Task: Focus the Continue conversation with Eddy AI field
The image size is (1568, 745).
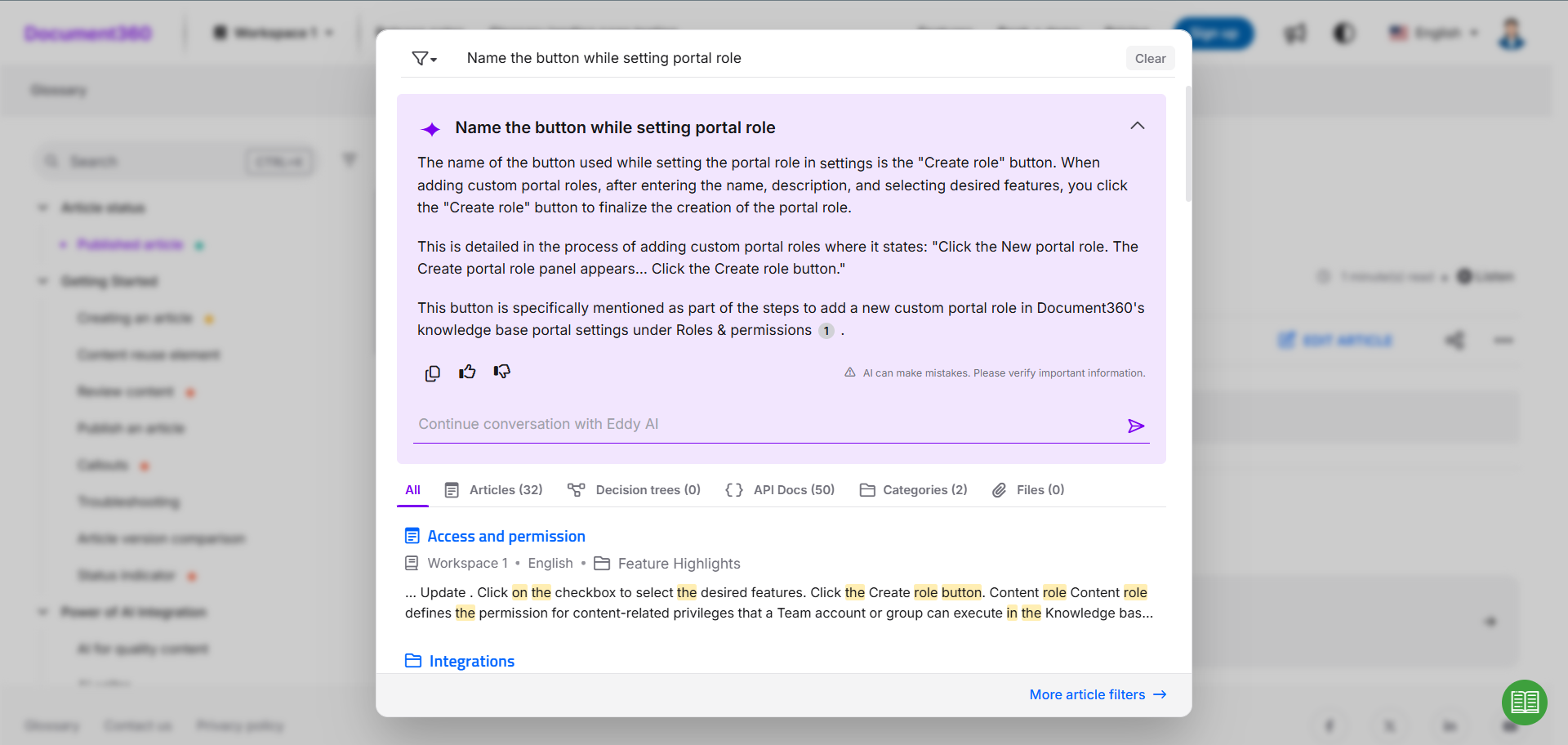Action: click(x=768, y=425)
